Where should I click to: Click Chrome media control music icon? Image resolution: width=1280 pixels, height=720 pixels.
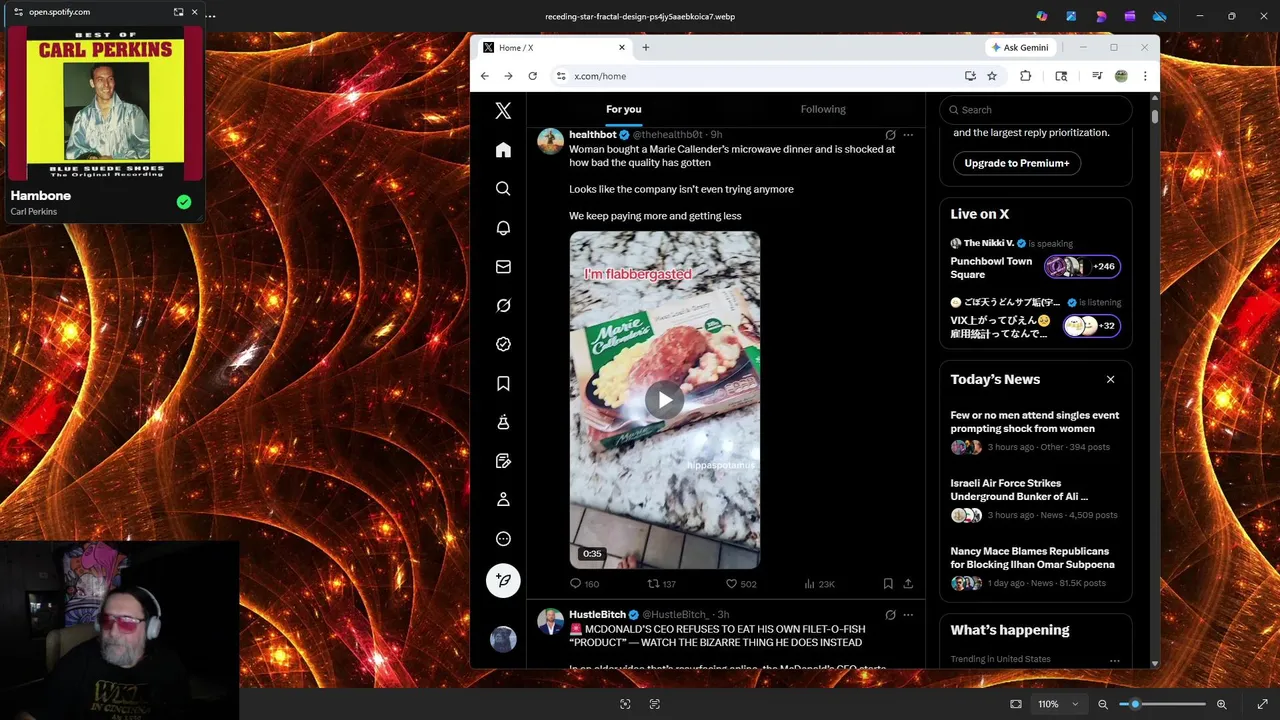click(1097, 76)
